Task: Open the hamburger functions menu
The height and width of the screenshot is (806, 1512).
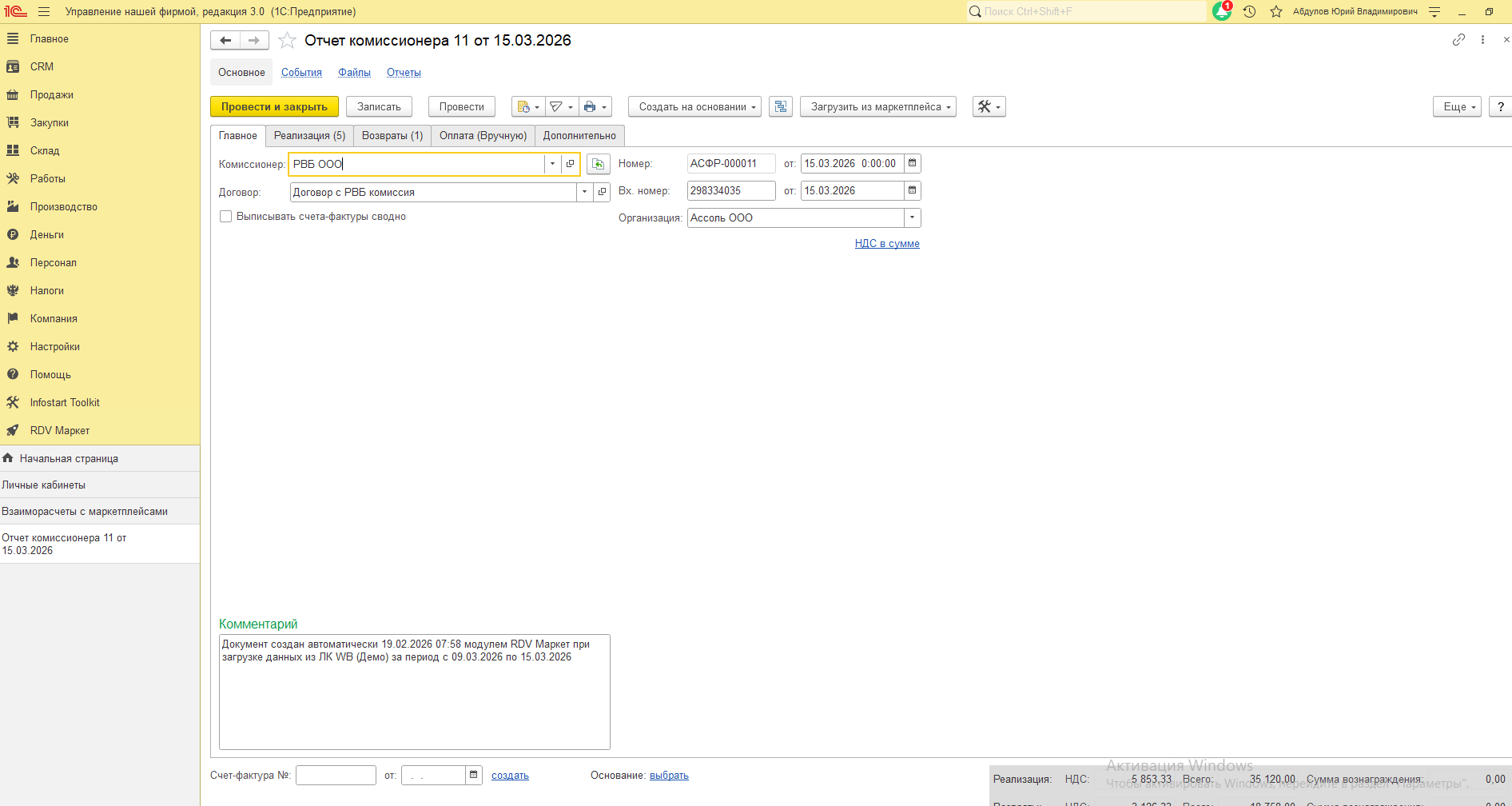Action: tap(44, 11)
